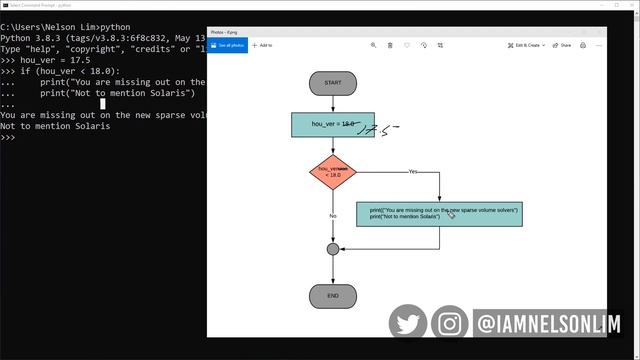Screen dimensions: 640x360
Task: Click the print statements process box
Action: 439,214
